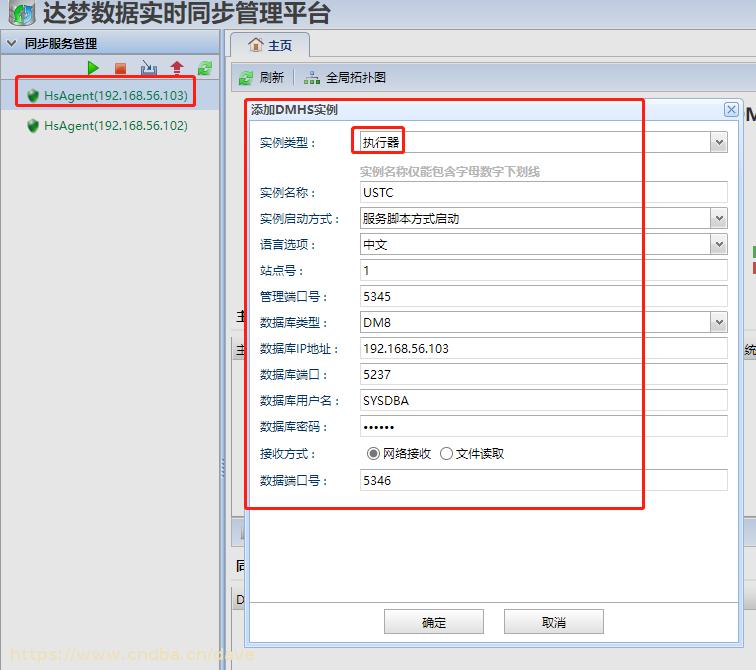Open the 数据库类型 dropdown arrow
Image resolution: width=756 pixels, height=670 pixels.
(719, 322)
